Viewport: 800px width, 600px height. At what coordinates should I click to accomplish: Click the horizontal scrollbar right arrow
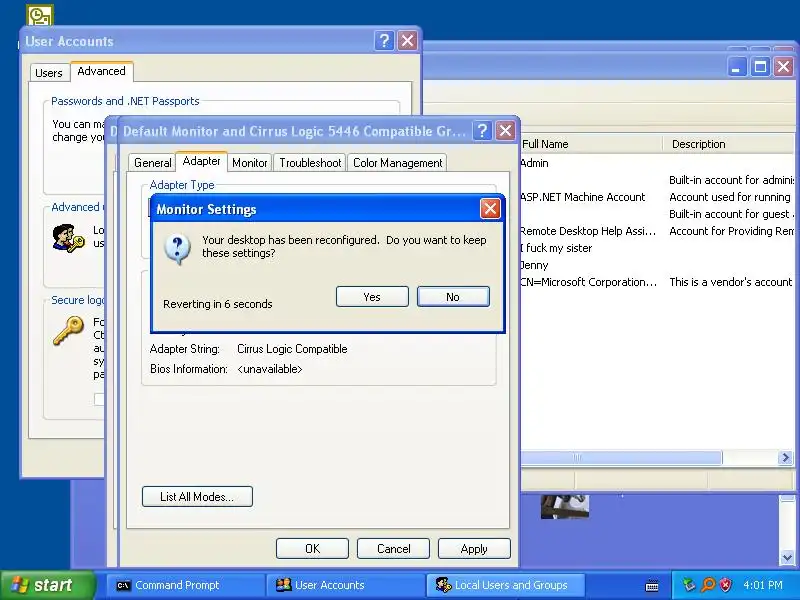[x=785, y=458]
